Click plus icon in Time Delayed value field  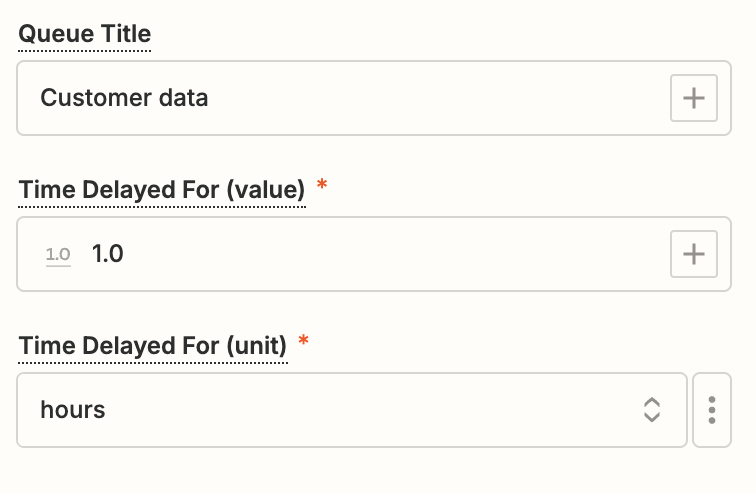[x=693, y=254]
